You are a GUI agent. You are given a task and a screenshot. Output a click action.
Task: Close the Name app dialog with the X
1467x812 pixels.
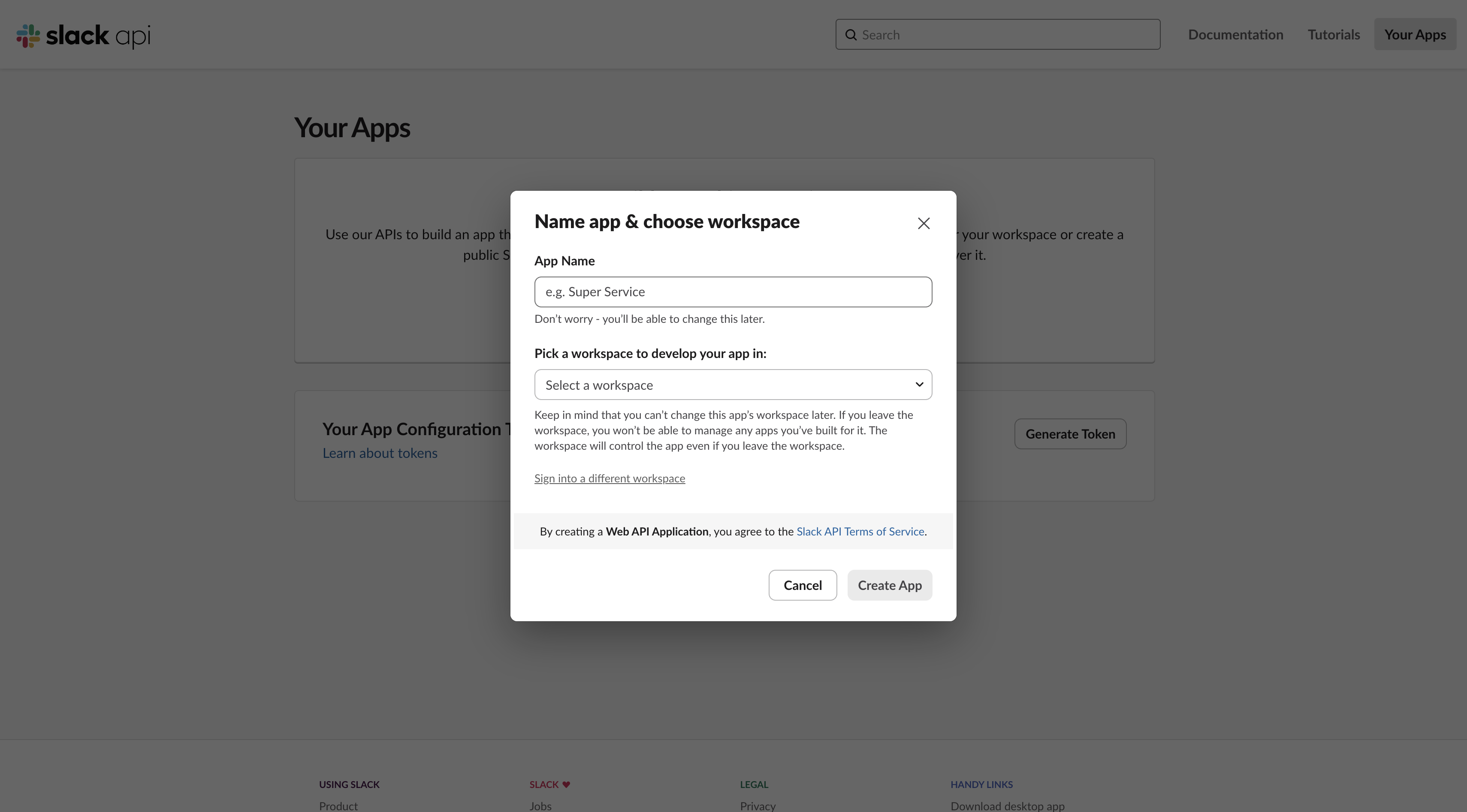[924, 223]
